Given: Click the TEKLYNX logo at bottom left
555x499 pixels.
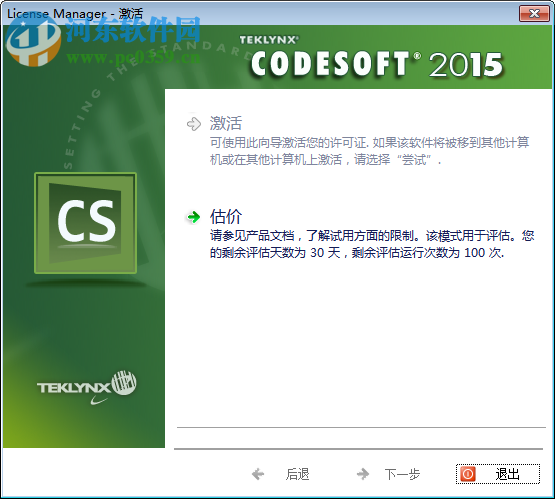Looking at the screenshot, I should point(87,387).
